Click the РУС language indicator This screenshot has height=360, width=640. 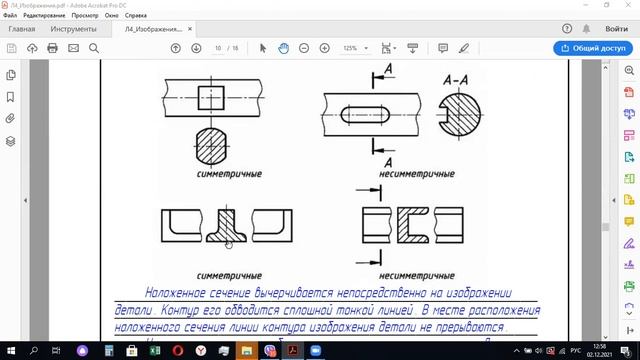click(576, 351)
